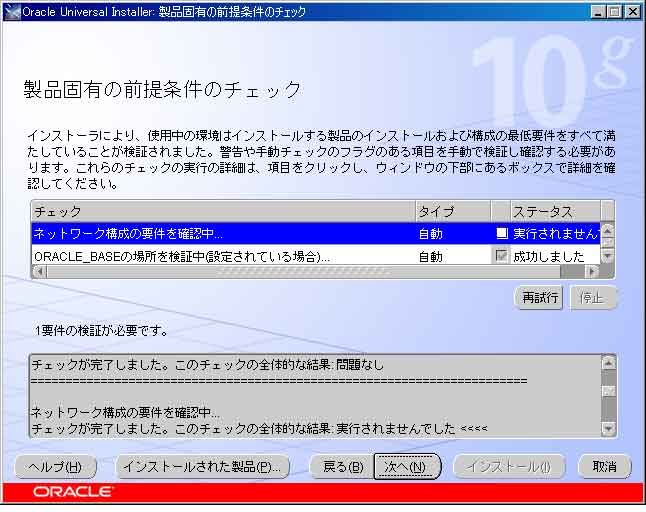Image resolution: width=646 pixels, height=512 pixels.
Task: Check the ネットワーク構成 status checkbox
Action: 501,233
